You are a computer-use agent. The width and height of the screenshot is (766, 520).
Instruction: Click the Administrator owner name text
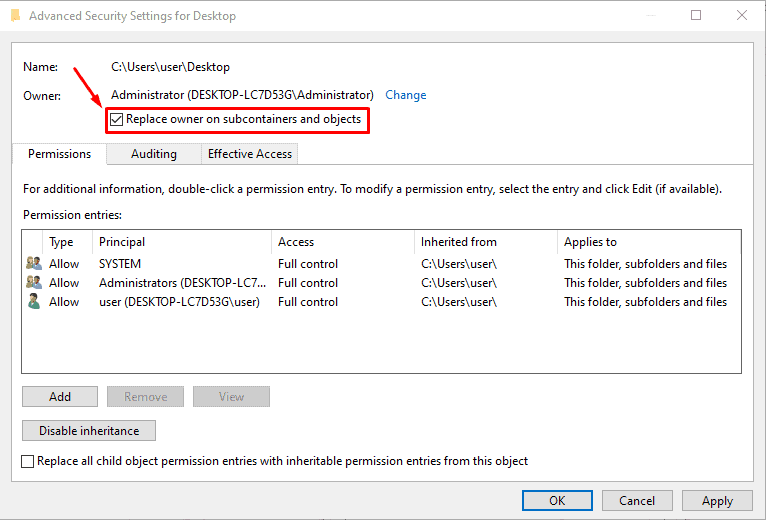242,95
